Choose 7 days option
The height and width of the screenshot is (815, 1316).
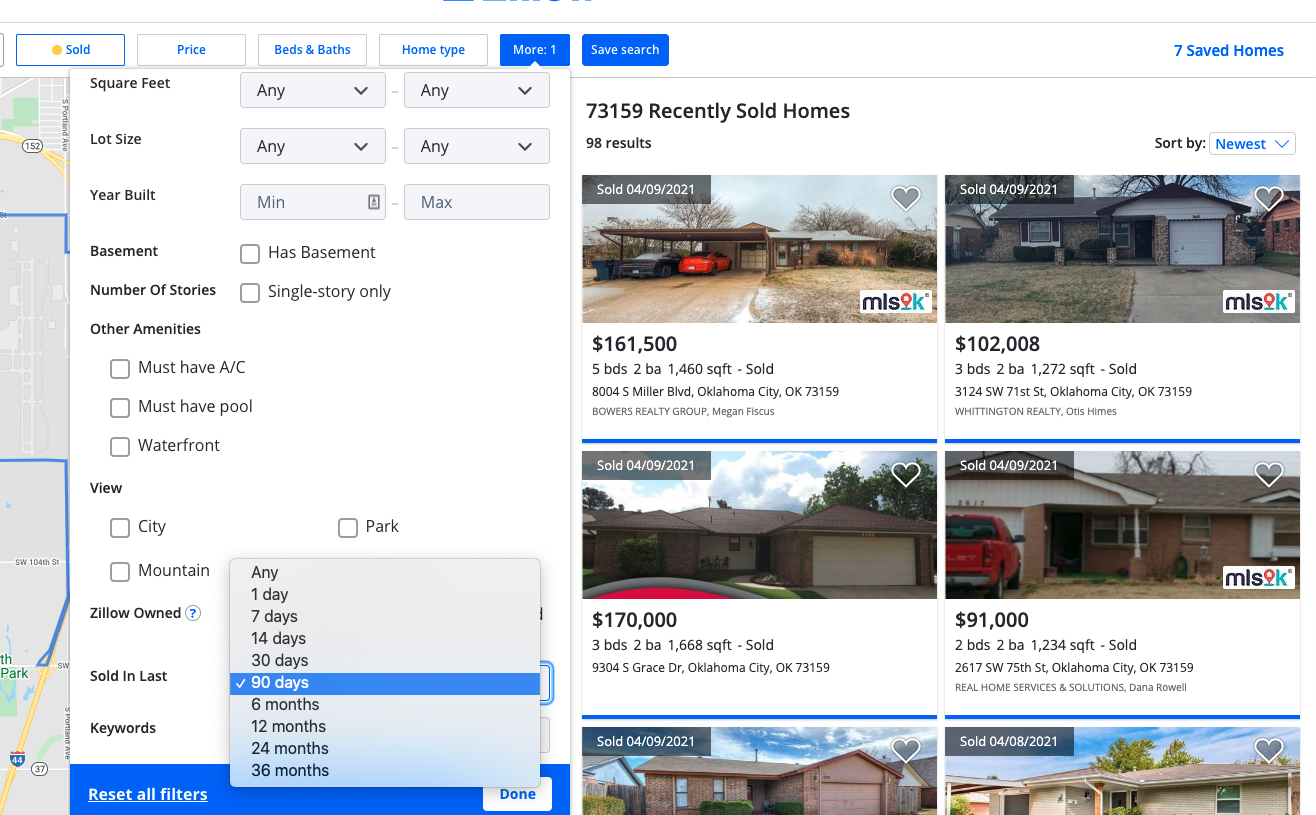click(385, 616)
